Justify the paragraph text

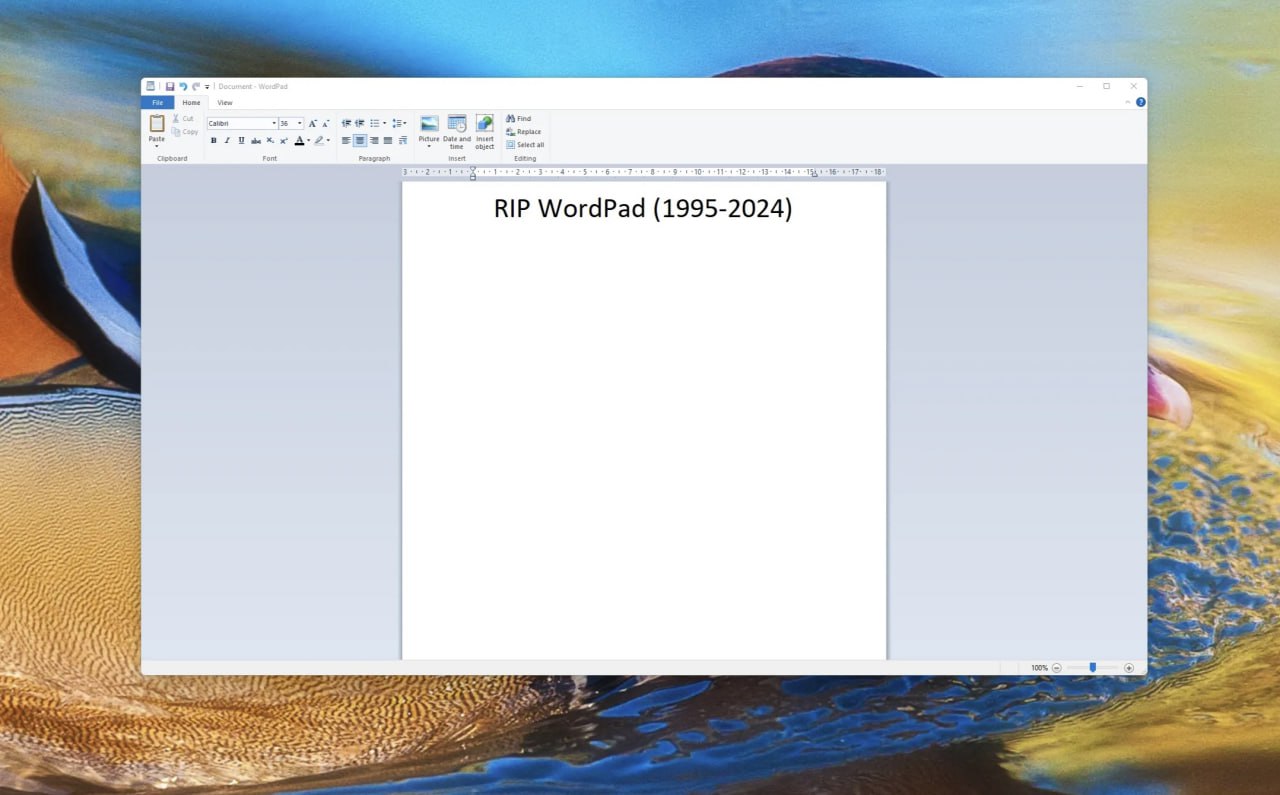pyautogui.click(x=388, y=140)
